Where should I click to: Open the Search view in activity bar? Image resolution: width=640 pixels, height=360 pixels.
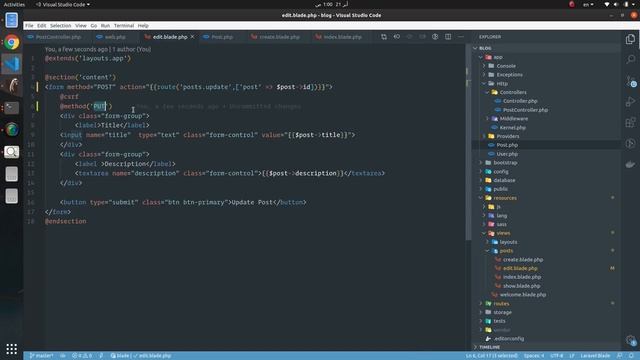click(630, 60)
